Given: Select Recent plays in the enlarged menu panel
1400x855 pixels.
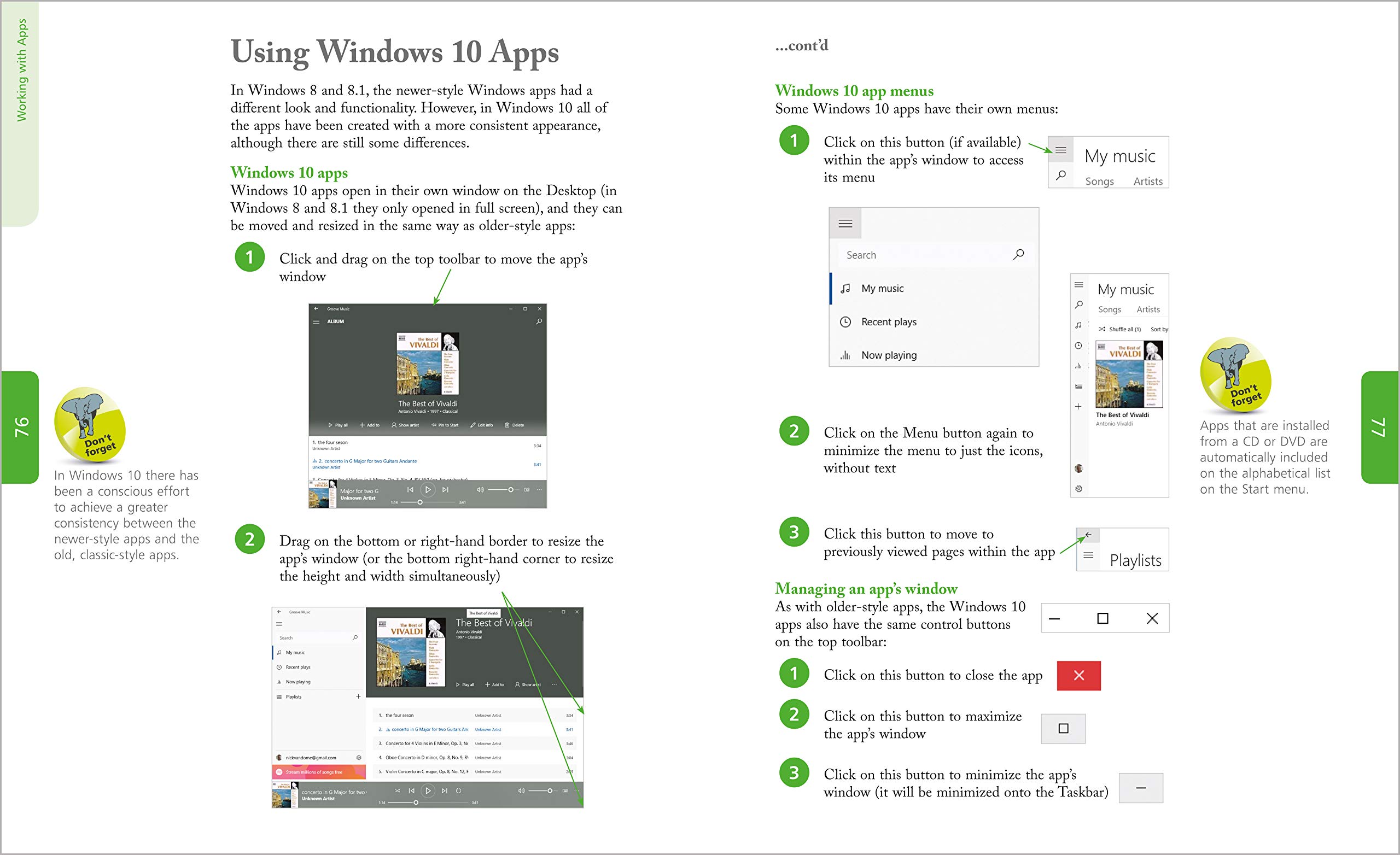Looking at the screenshot, I should point(888,322).
